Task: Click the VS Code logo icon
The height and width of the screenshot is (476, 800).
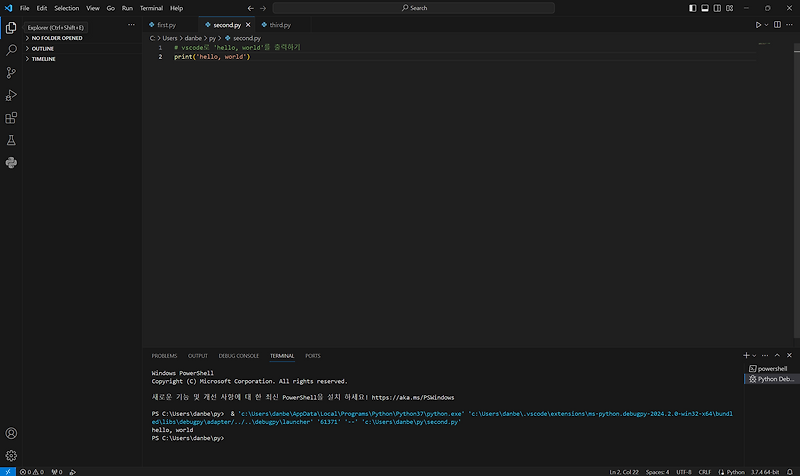Action: tap(8, 8)
